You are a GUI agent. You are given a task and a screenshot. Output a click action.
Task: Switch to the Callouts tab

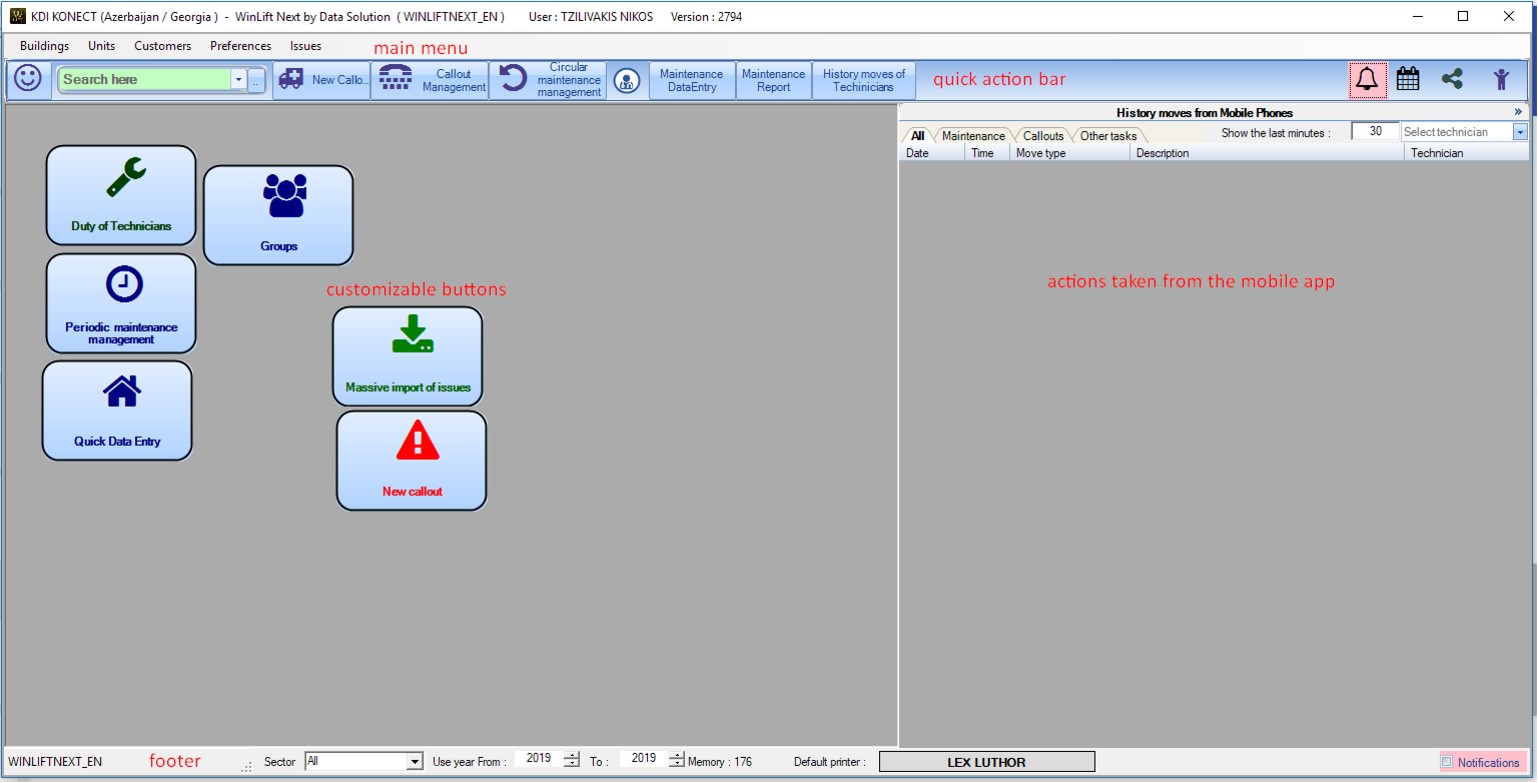[1043, 136]
